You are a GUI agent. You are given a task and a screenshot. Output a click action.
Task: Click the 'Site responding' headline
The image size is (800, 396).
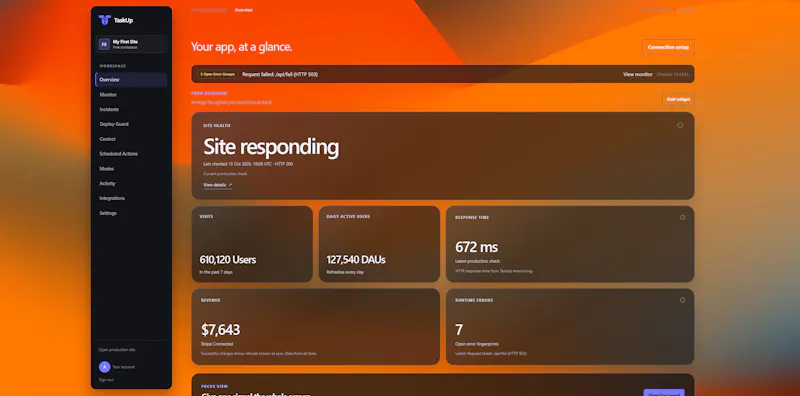tap(271, 147)
